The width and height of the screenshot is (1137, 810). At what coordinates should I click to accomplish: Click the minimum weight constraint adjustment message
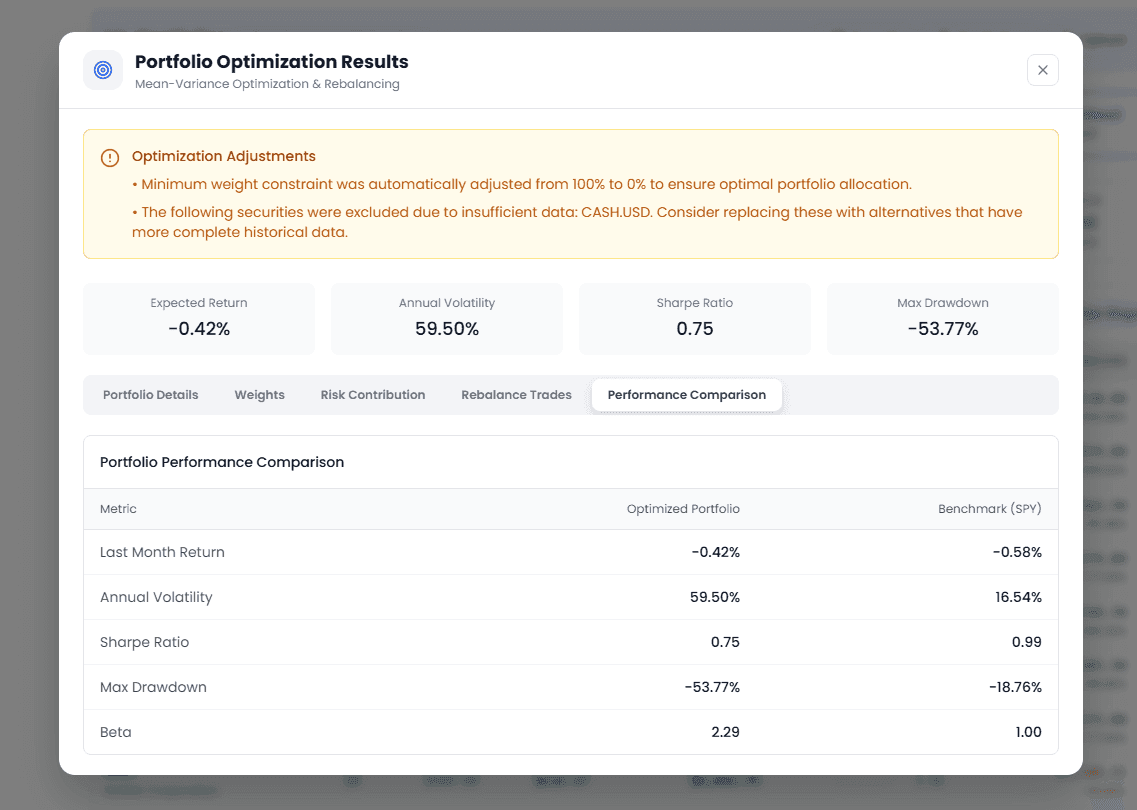[522, 184]
